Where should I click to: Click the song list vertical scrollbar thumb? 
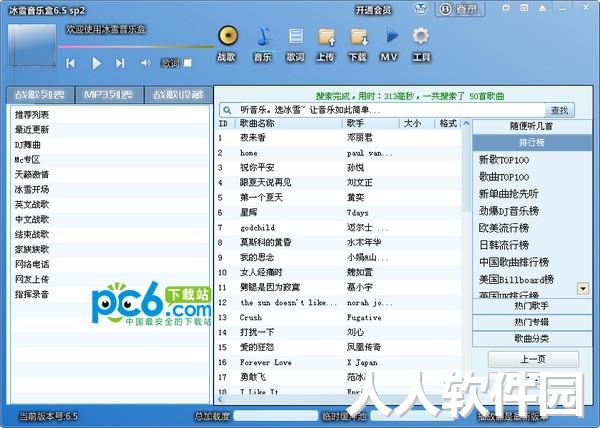pos(466,170)
